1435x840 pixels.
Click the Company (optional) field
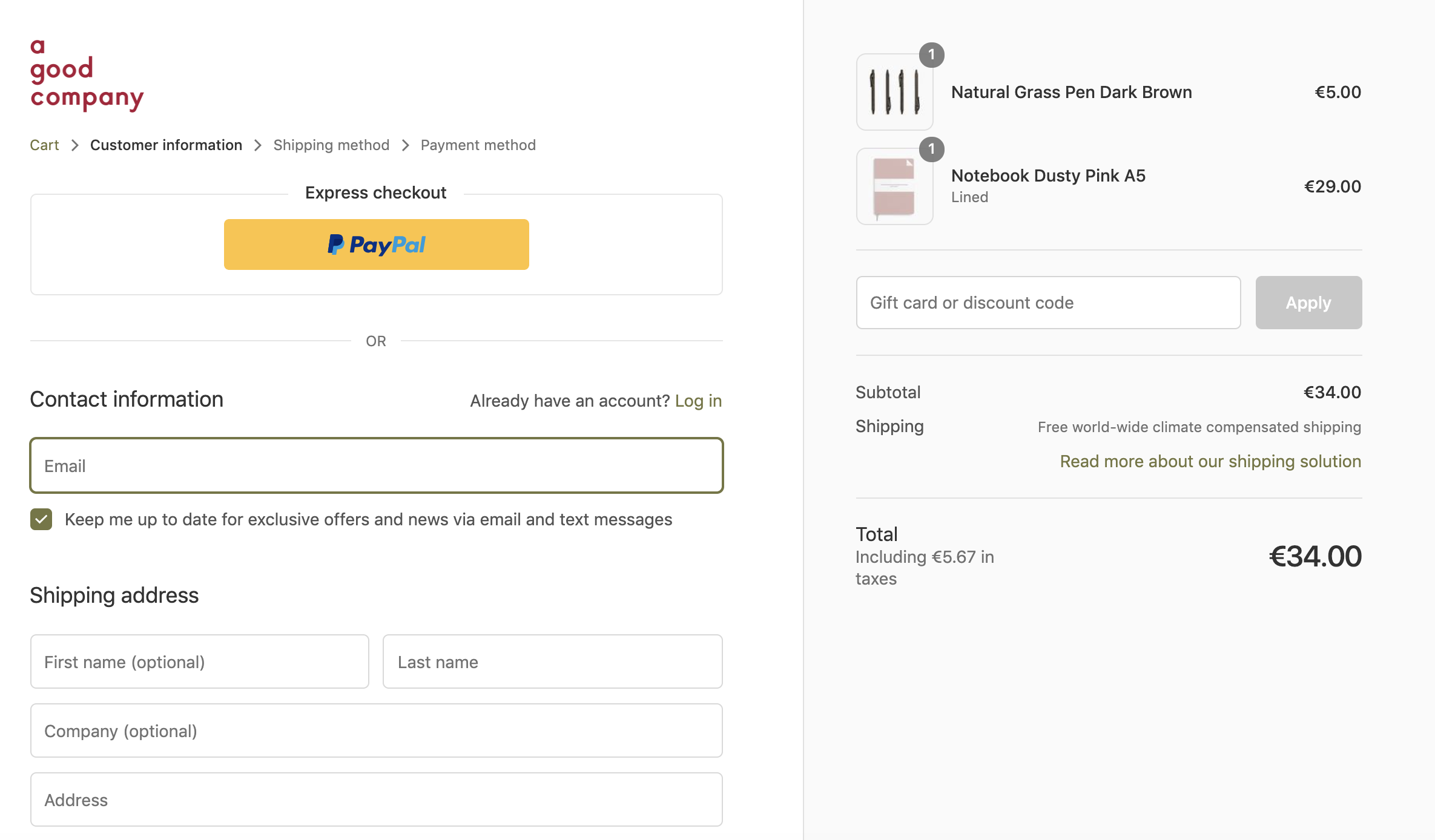[377, 730]
